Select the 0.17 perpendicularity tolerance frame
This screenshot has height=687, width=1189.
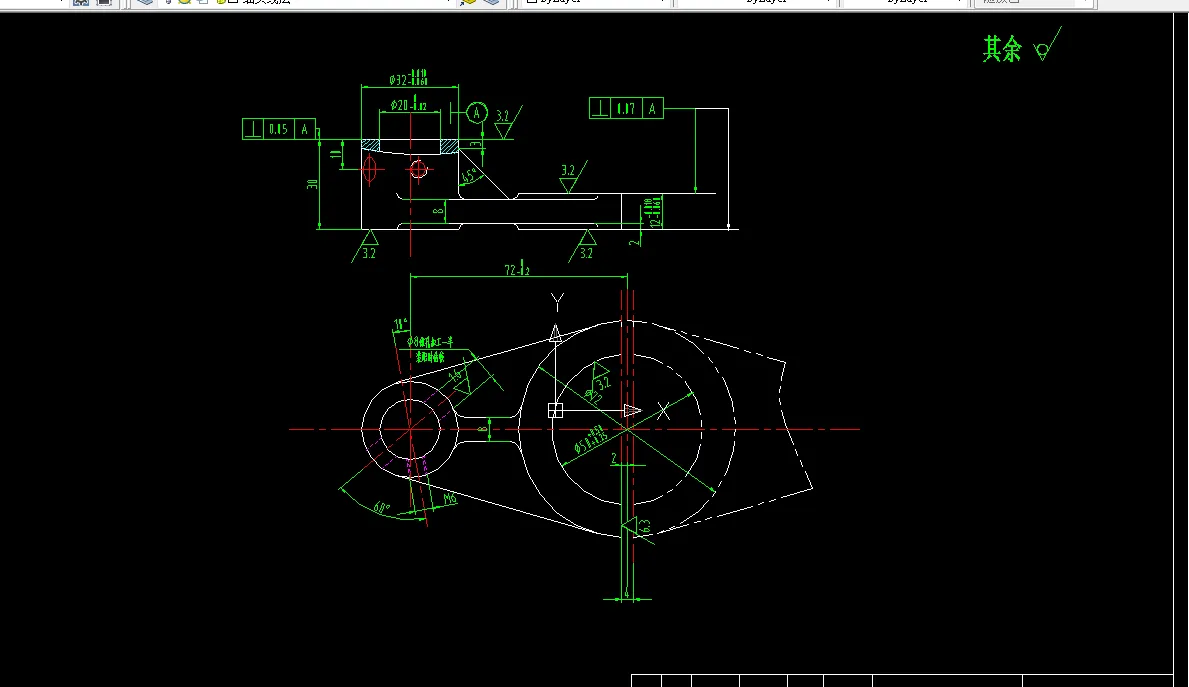[x=626, y=108]
